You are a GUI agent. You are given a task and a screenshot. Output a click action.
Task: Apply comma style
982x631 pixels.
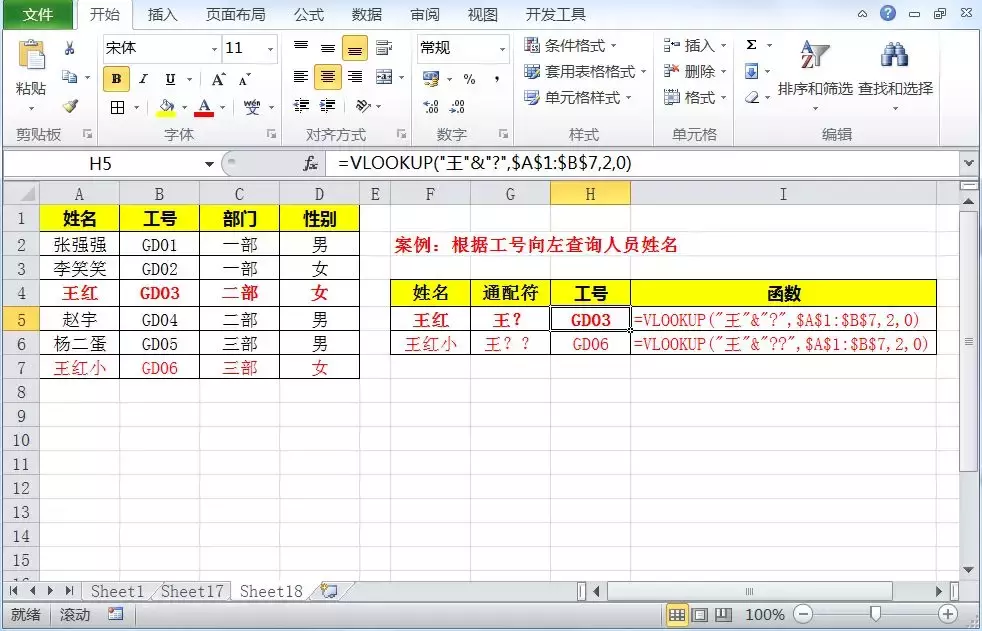pyautogui.click(x=497, y=79)
